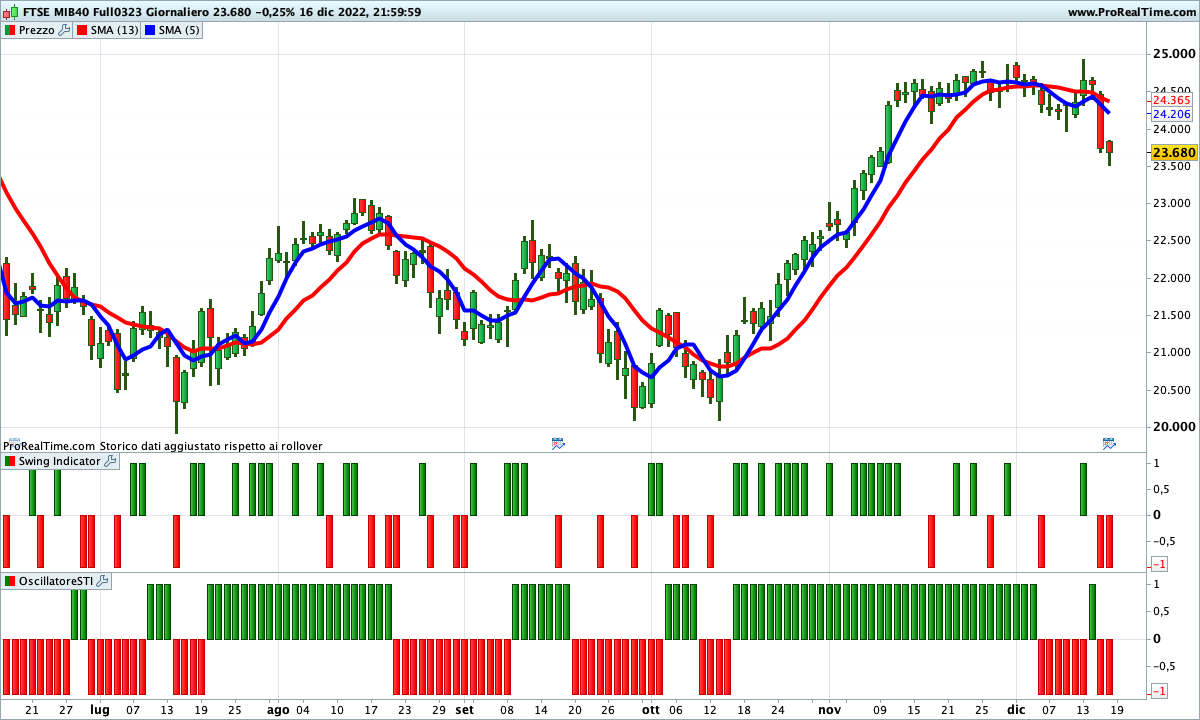Viewport: 1200px width, 720px height.
Task: Click the OscillatoreSTI red-green color icon
Action: (10, 581)
